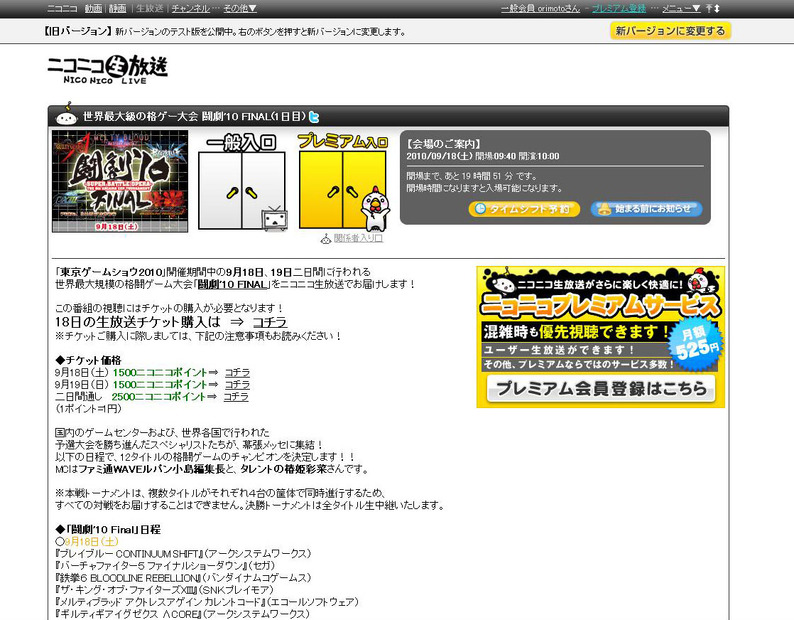This screenshot has height=620, width=794.
Task: Click the Twitter bird icon beside the title
Action: [314, 117]
